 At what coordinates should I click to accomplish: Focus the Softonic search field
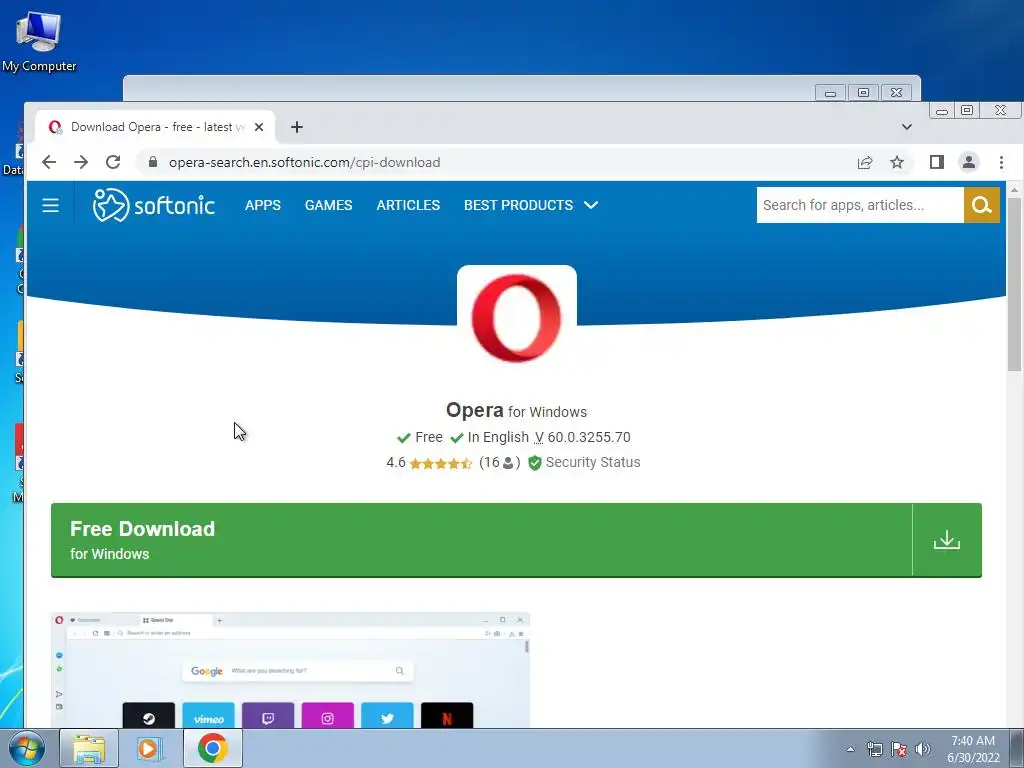pos(859,205)
